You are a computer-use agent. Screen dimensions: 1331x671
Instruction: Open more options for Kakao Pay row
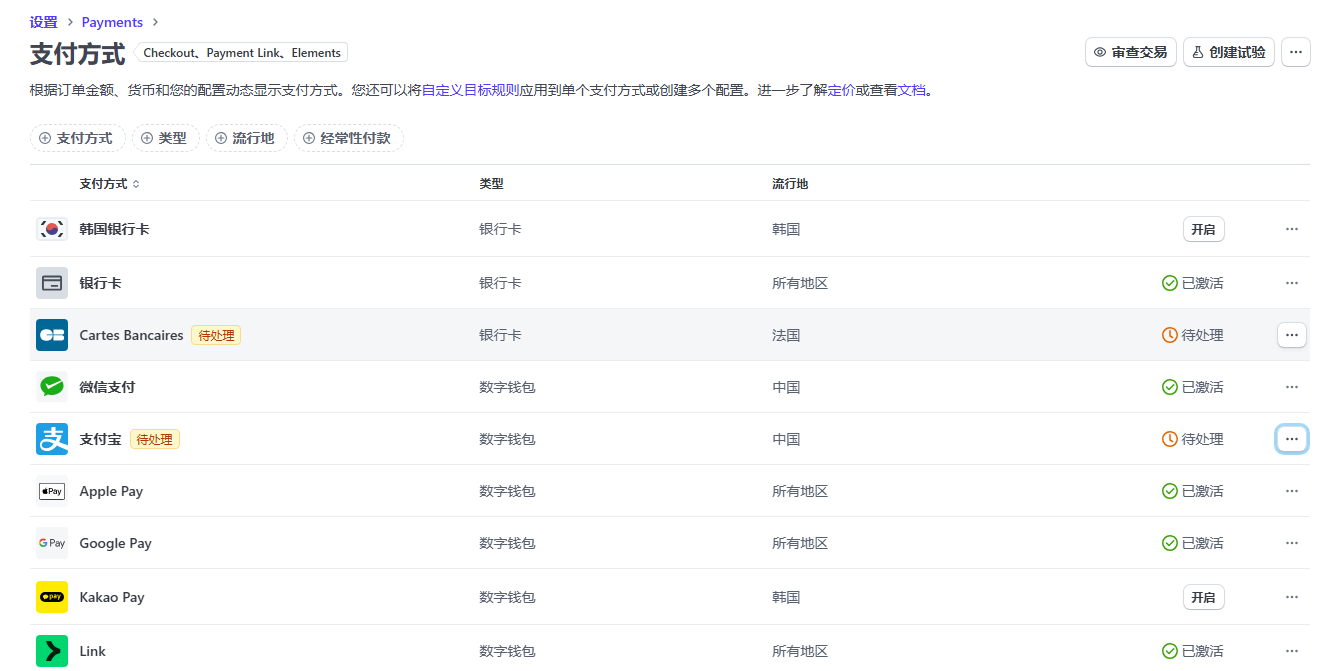(1292, 597)
